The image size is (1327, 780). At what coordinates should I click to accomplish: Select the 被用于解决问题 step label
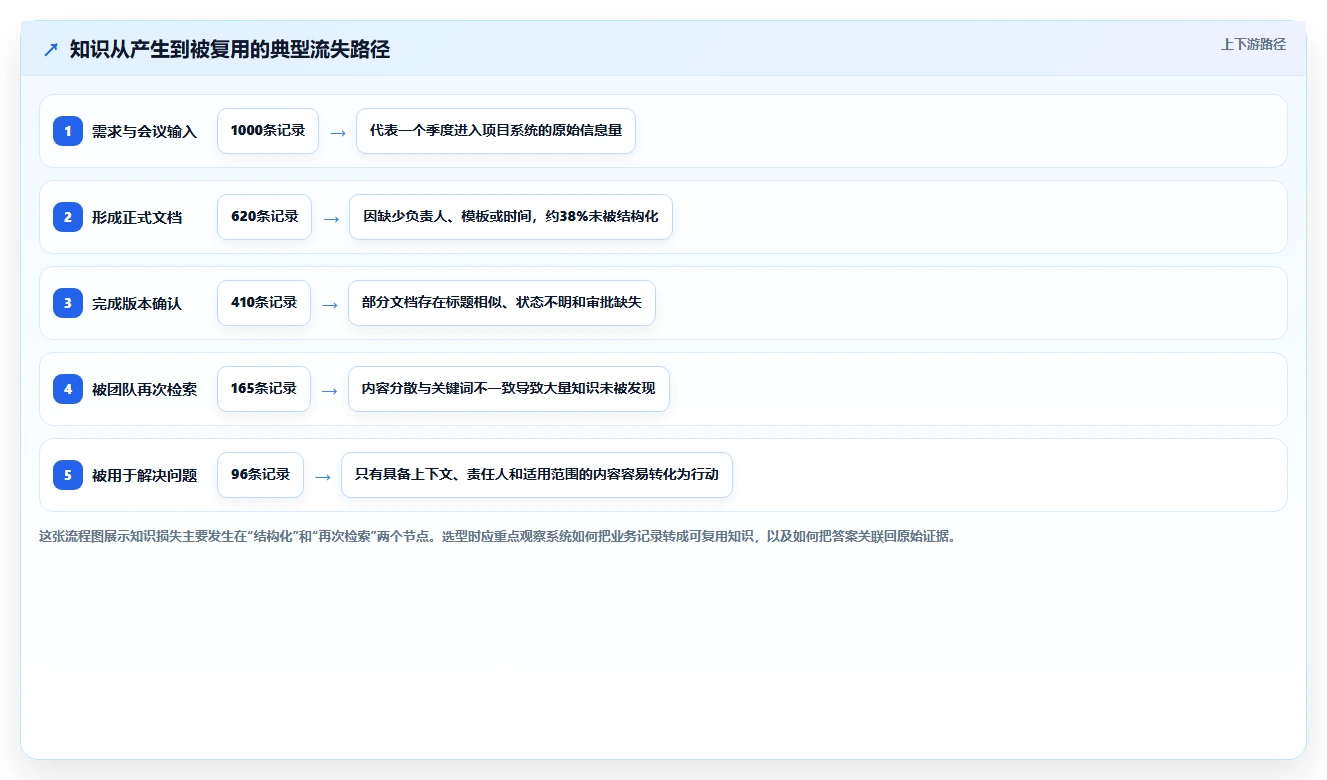pos(144,475)
